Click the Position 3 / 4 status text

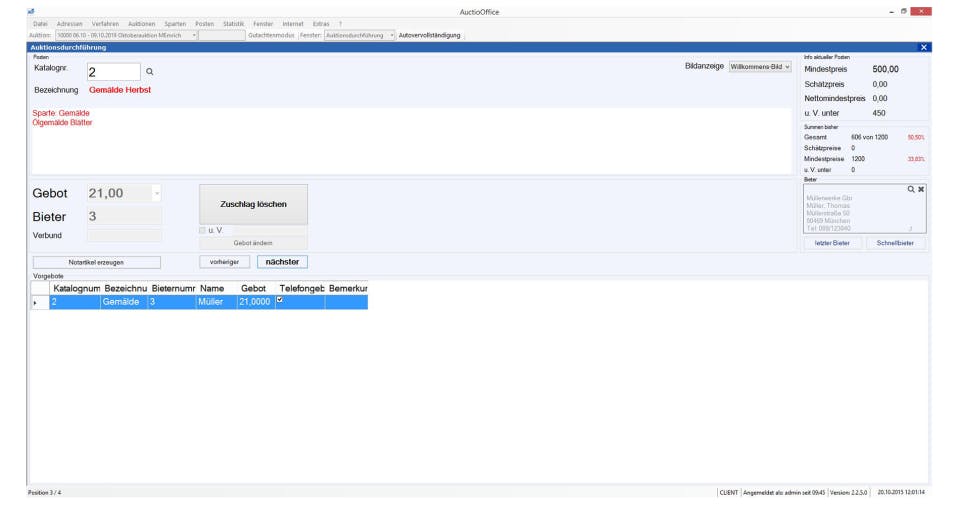(x=44, y=493)
